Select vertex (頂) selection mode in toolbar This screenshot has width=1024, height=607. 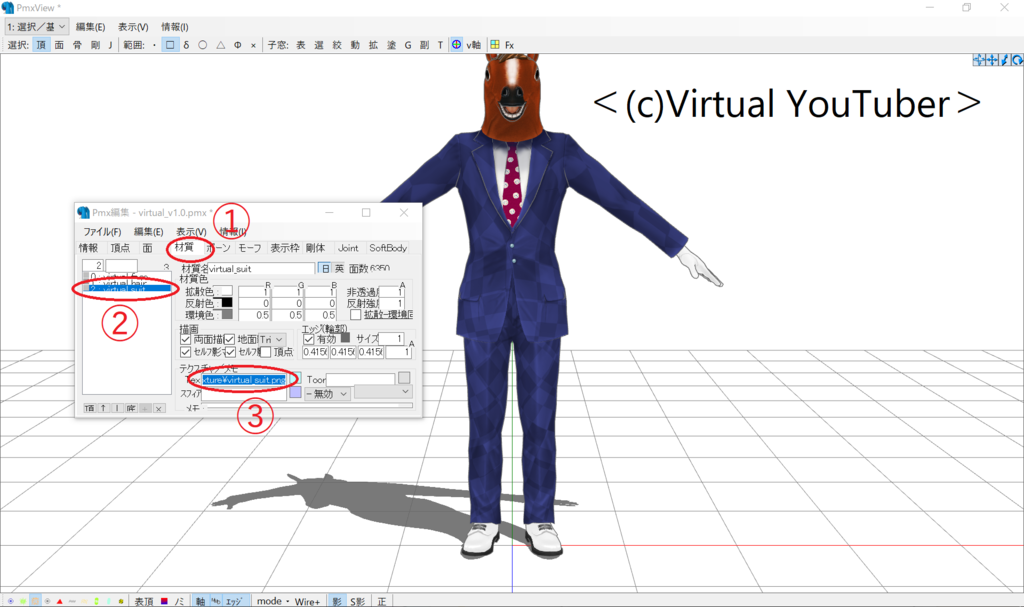point(41,45)
